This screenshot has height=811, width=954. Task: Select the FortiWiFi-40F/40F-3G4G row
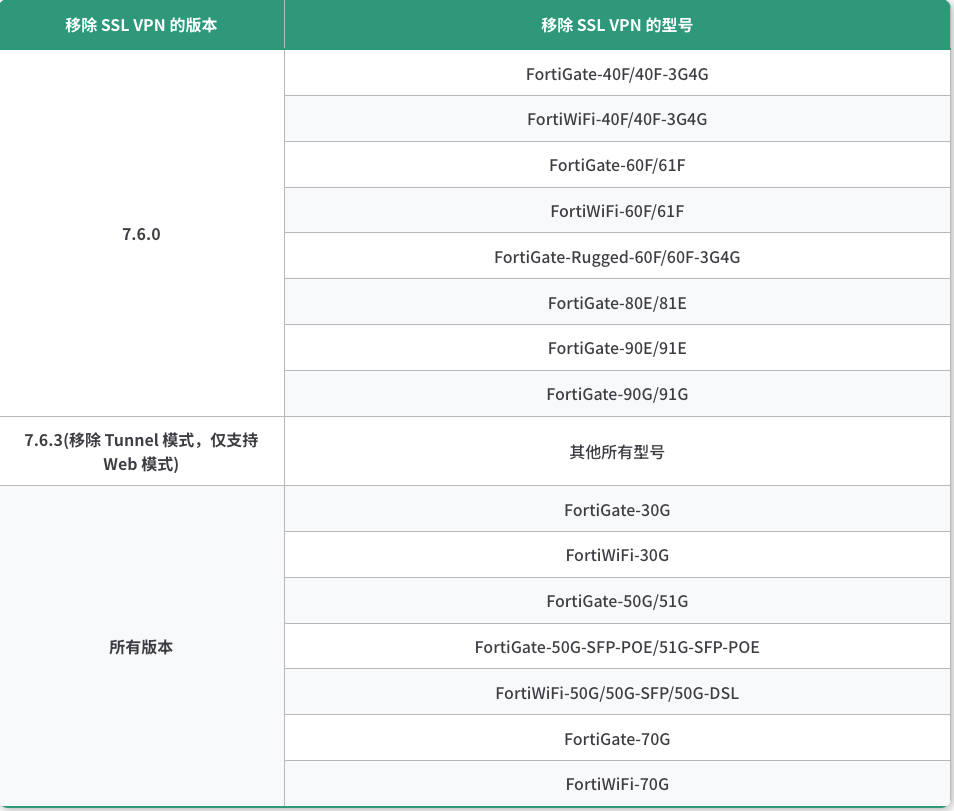pyautogui.click(x=617, y=119)
